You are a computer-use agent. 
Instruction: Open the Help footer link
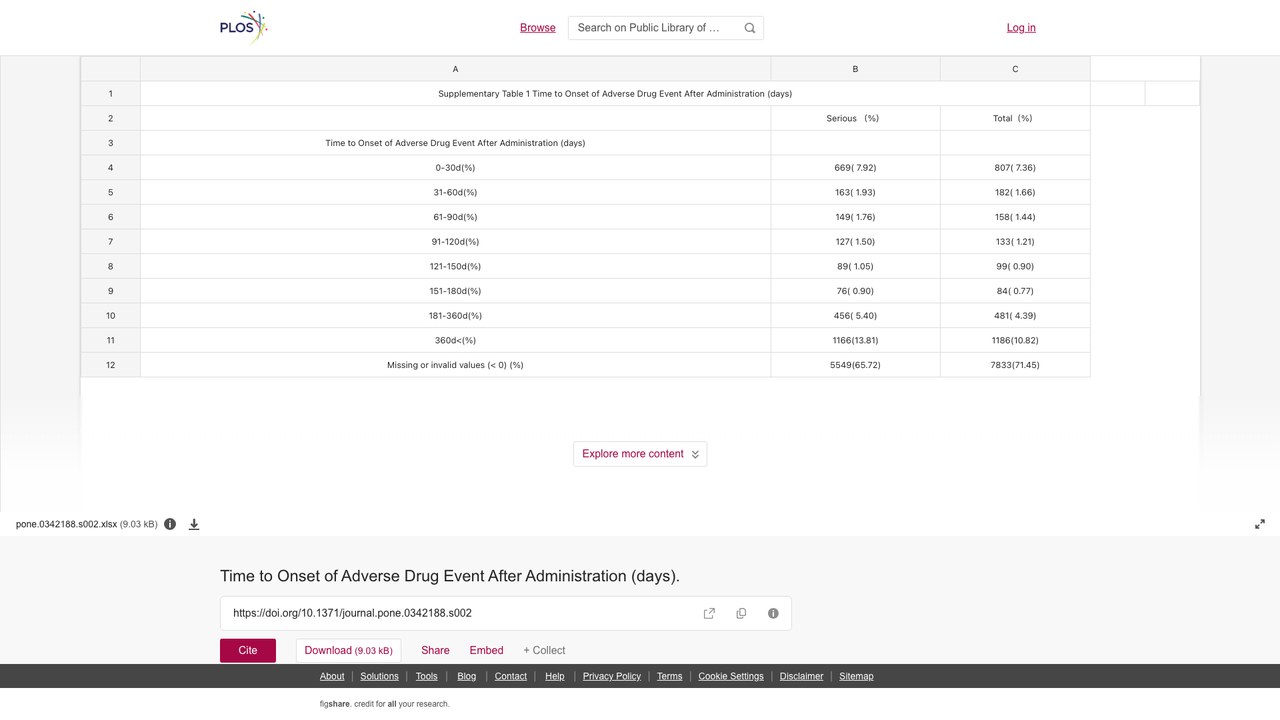(555, 676)
